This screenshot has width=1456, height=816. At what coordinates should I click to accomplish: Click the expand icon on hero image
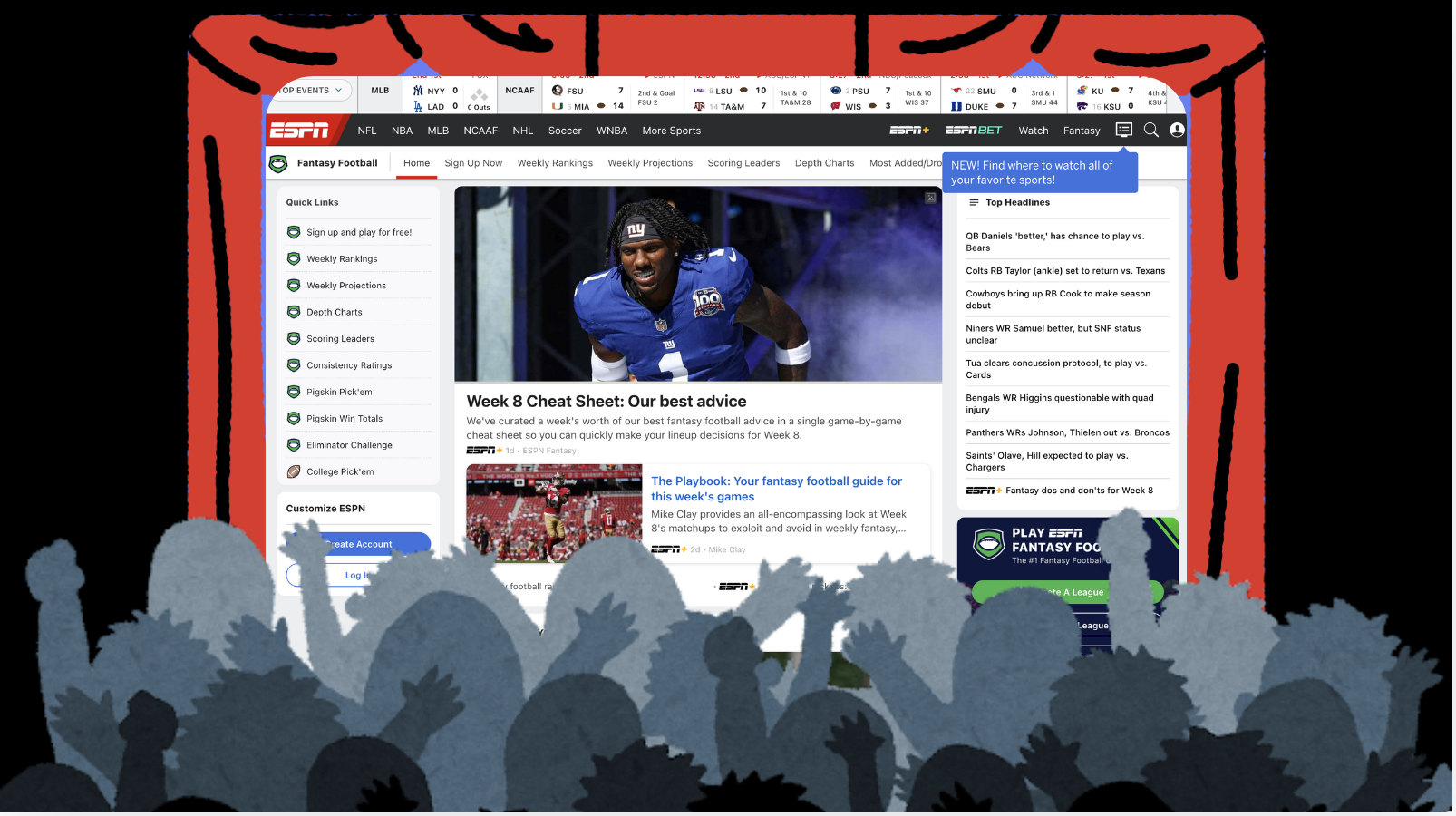tap(930, 198)
